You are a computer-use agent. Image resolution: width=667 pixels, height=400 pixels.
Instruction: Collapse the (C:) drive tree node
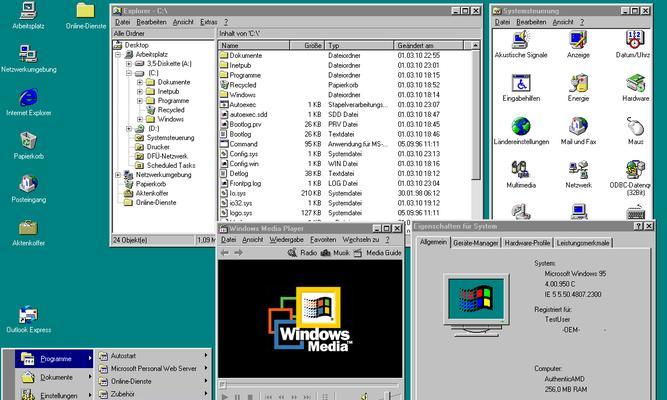point(129,73)
